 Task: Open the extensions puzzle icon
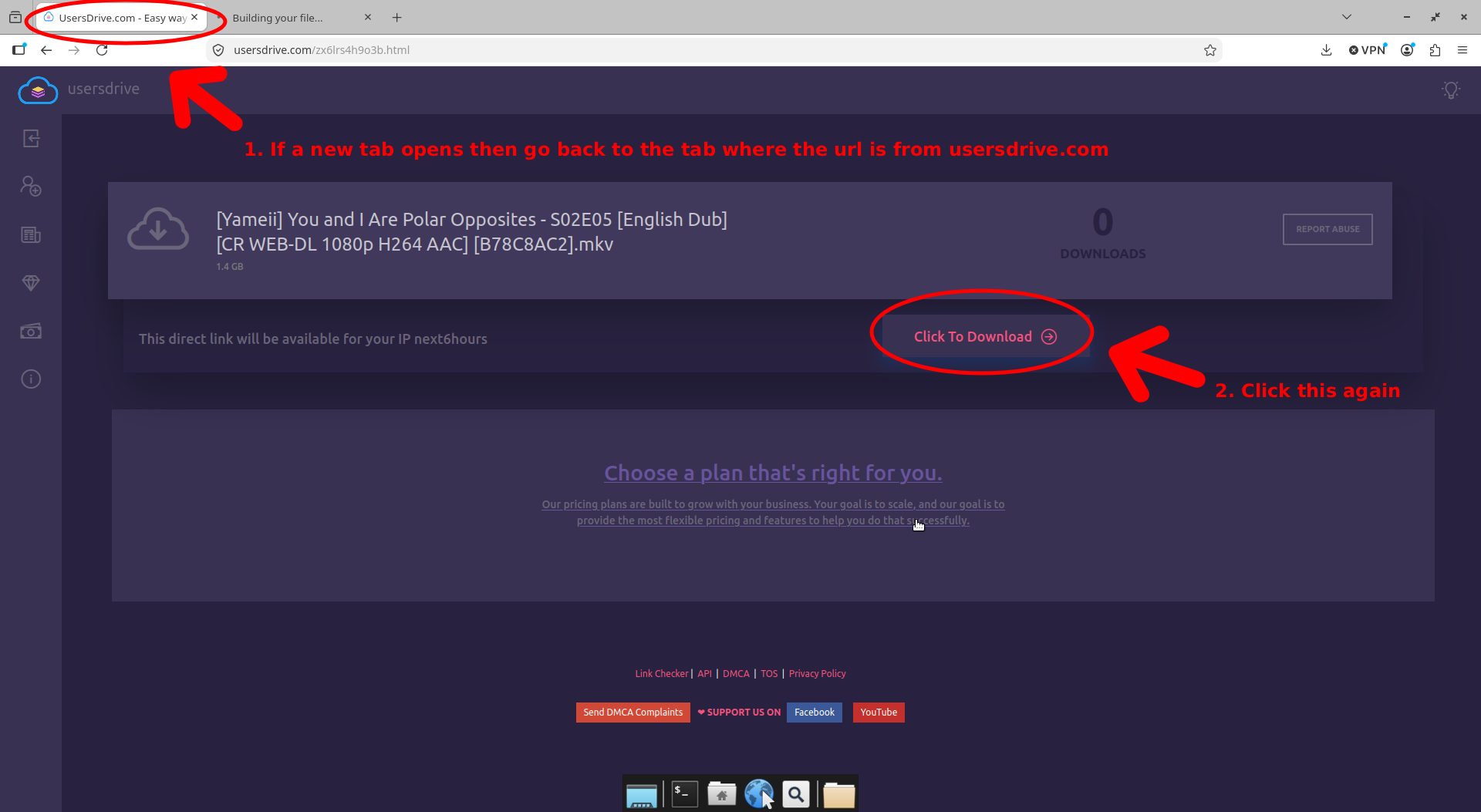pyautogui.click(x=1435, y=50)
